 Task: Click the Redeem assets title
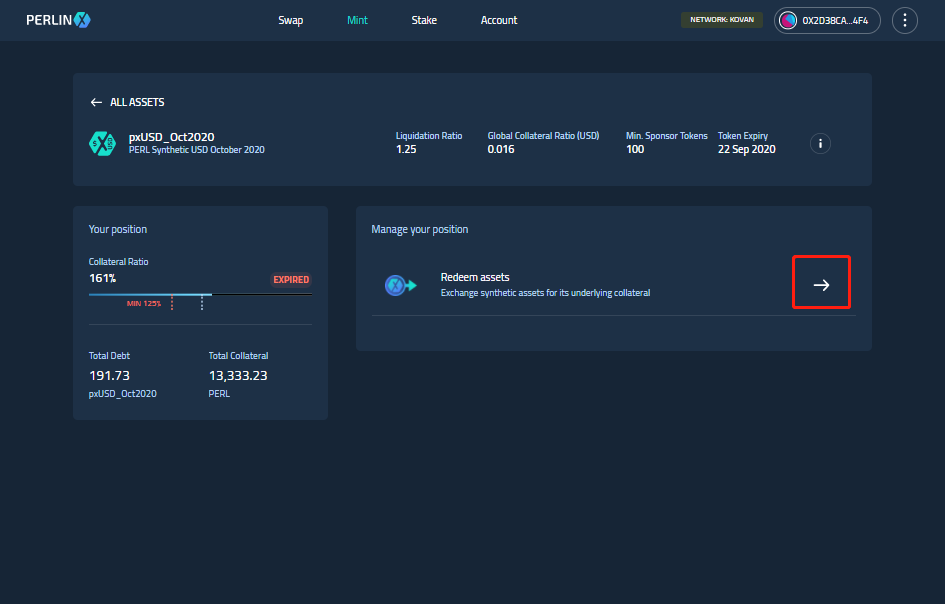(x=475, y=277)
